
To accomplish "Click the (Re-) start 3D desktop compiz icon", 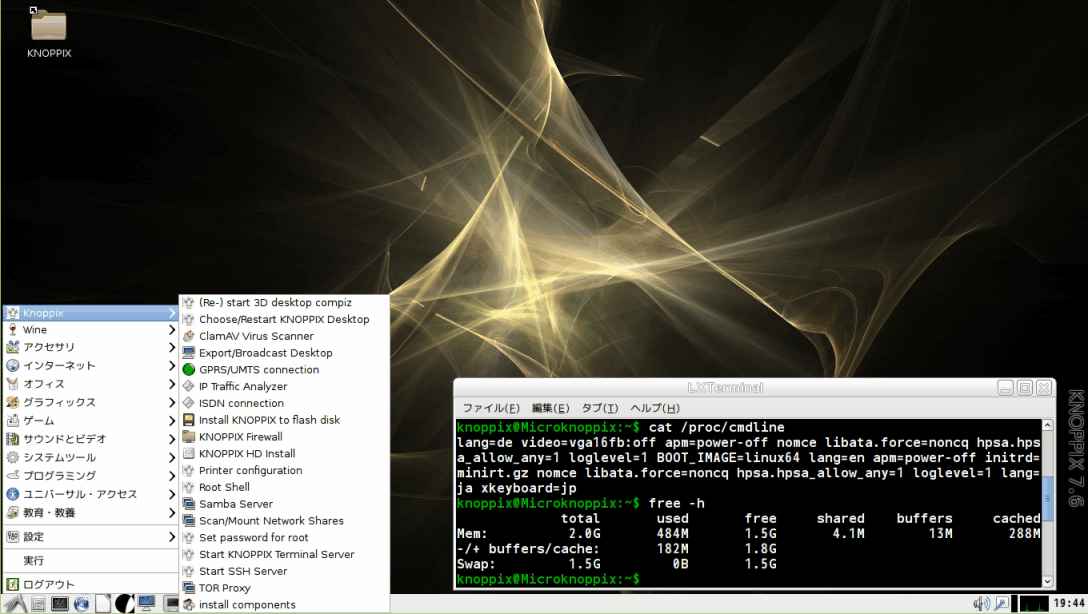I will [188, 302].
